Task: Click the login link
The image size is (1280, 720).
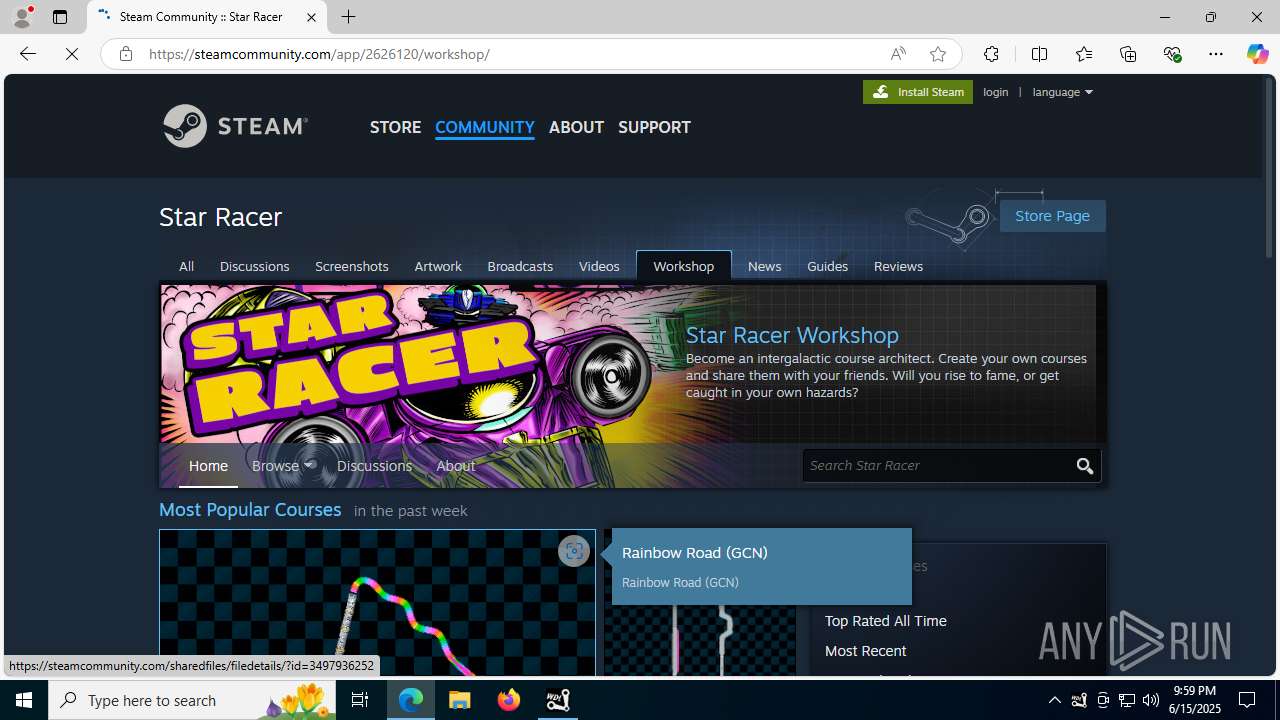Action: click(995, 92)
